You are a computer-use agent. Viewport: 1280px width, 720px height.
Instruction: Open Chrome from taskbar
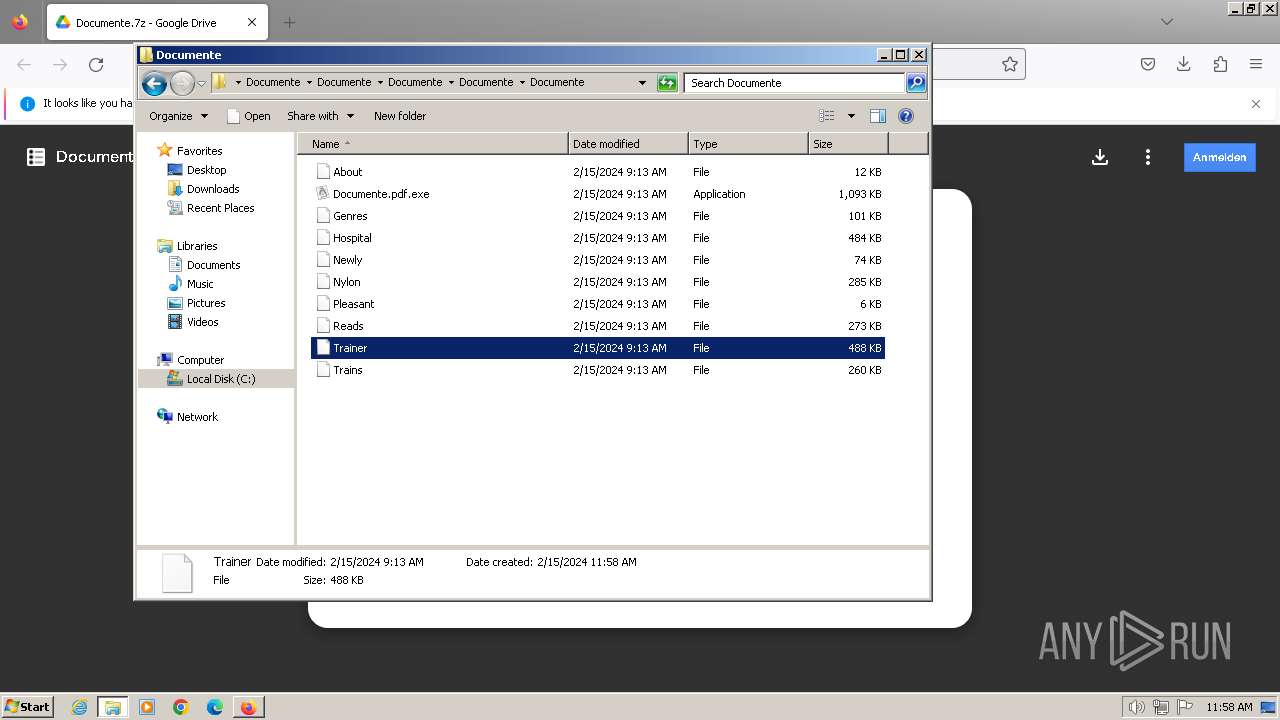[x=181, y=707]
